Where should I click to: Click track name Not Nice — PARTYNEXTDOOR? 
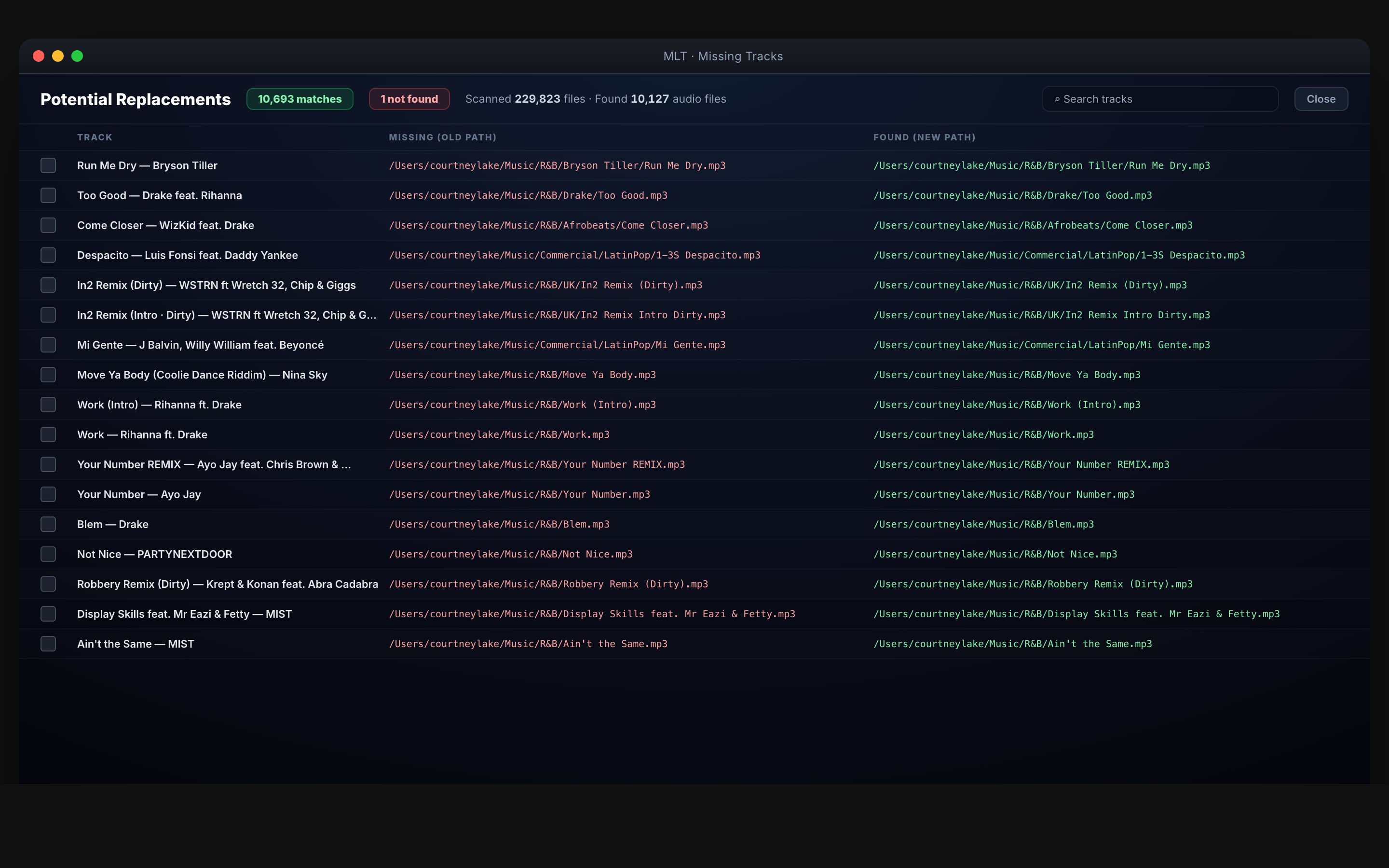154,554
